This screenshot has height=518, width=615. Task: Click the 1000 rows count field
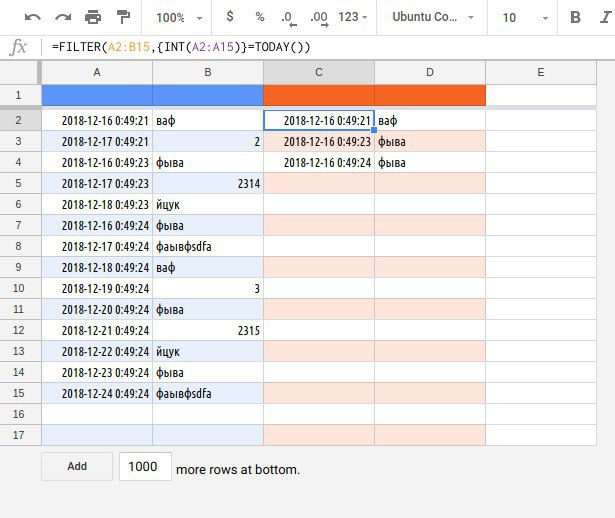tap(145, 466)
